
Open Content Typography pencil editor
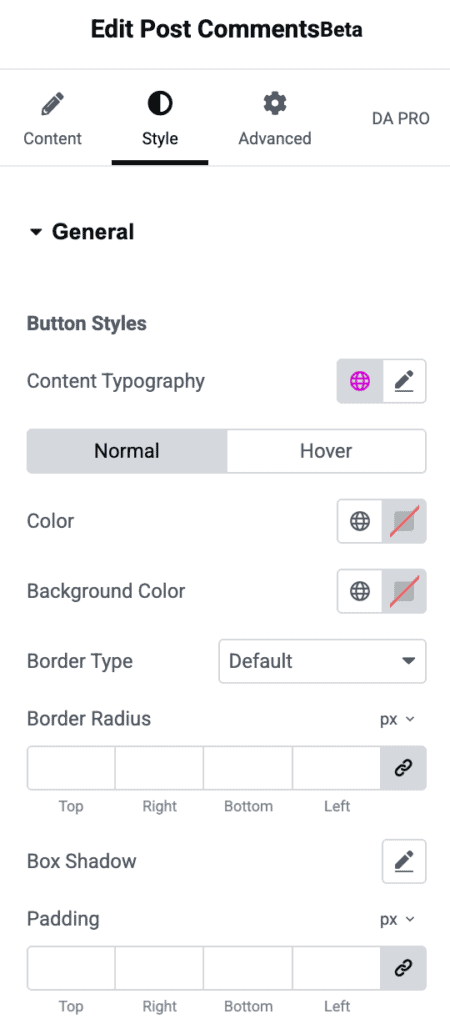tap(404, 381)
